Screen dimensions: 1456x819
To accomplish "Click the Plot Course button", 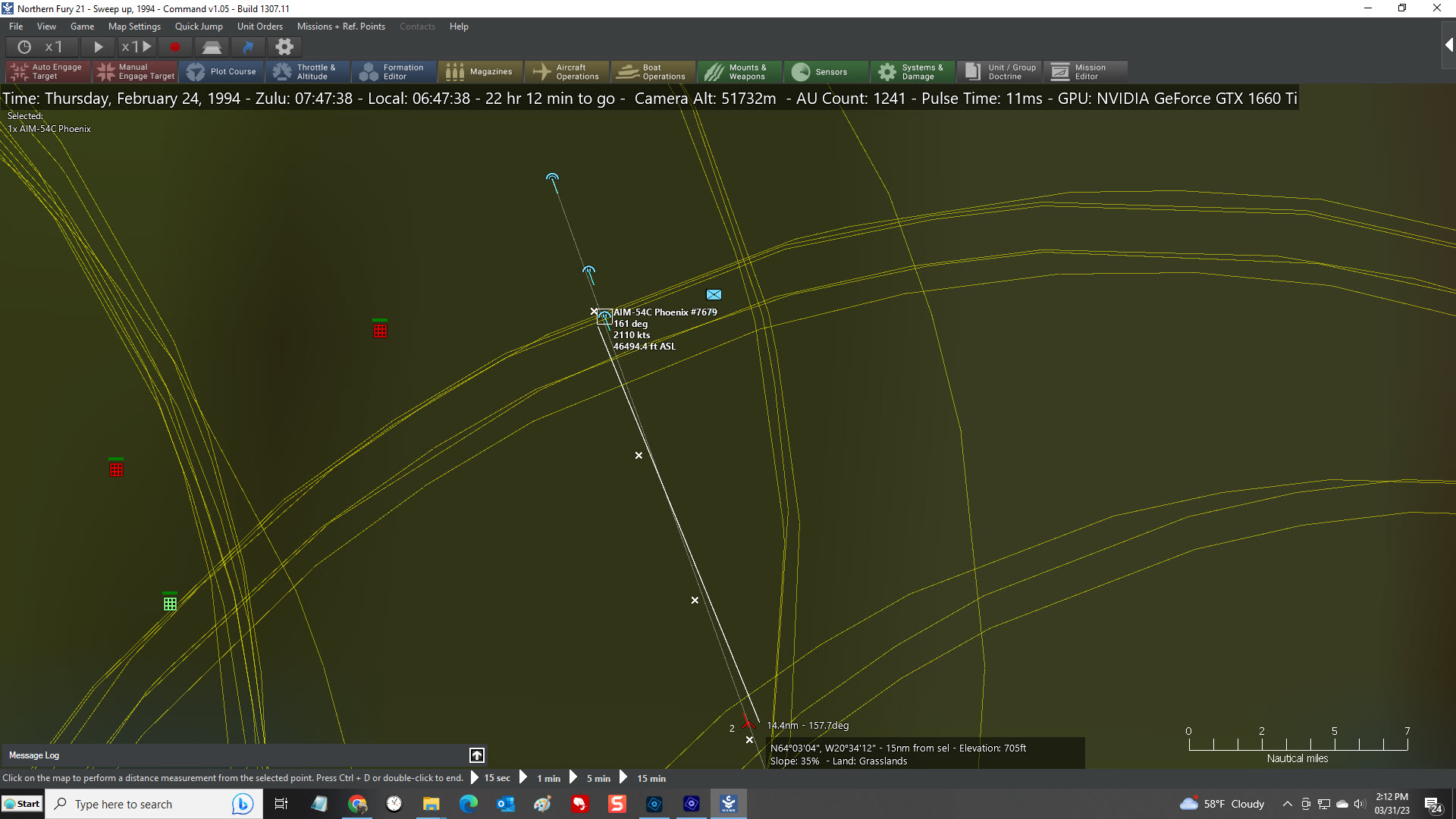I will 221,72.
